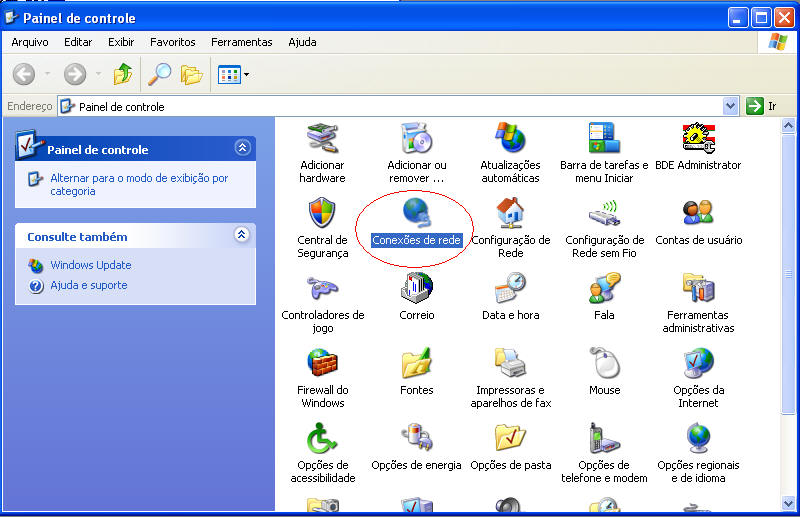Open the Views mode dropdown button
The width and height of the screenshot is (800, 517).
point(234,75)
